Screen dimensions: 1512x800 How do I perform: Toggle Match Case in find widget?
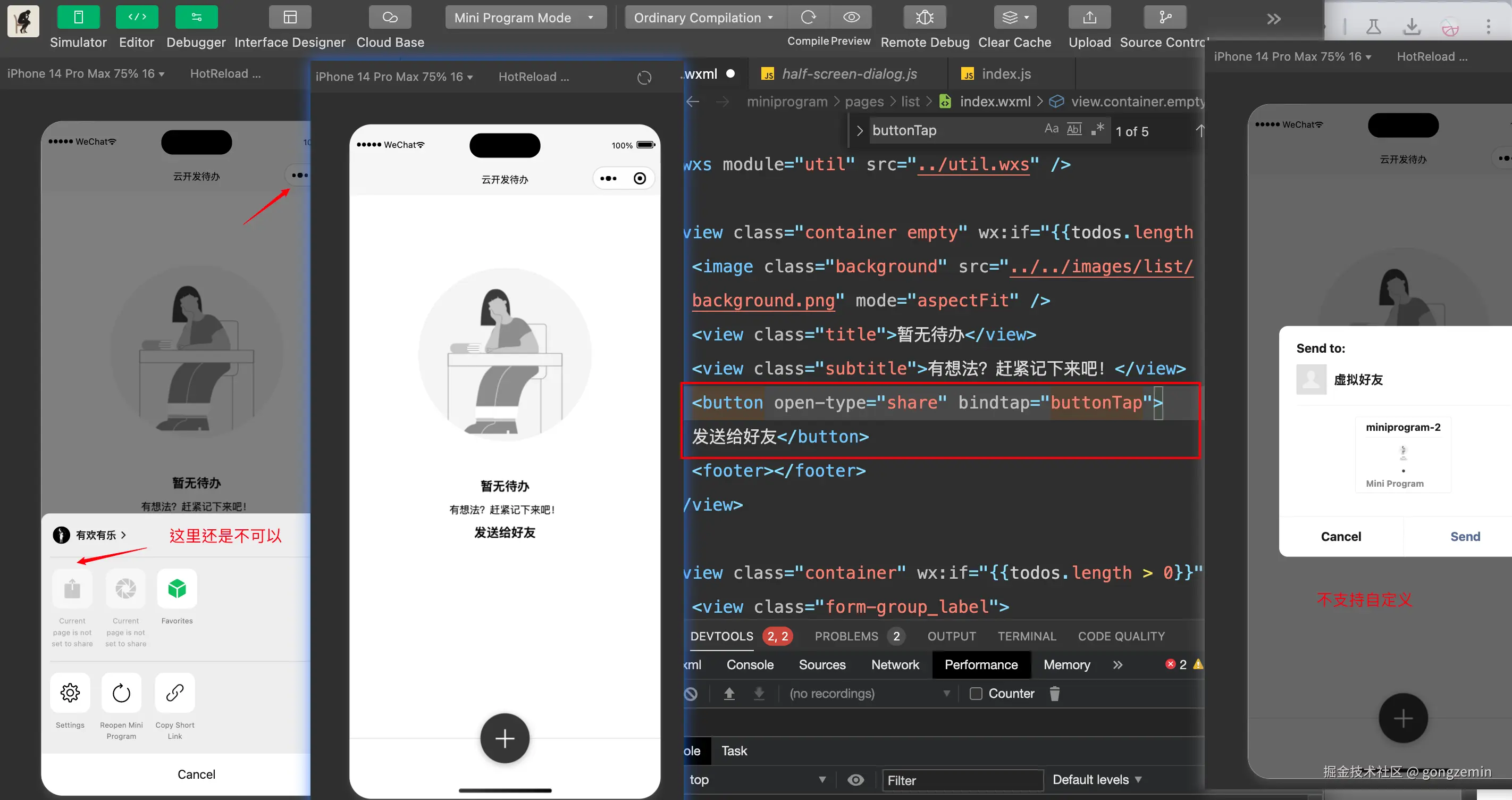tap(1051, 129)
